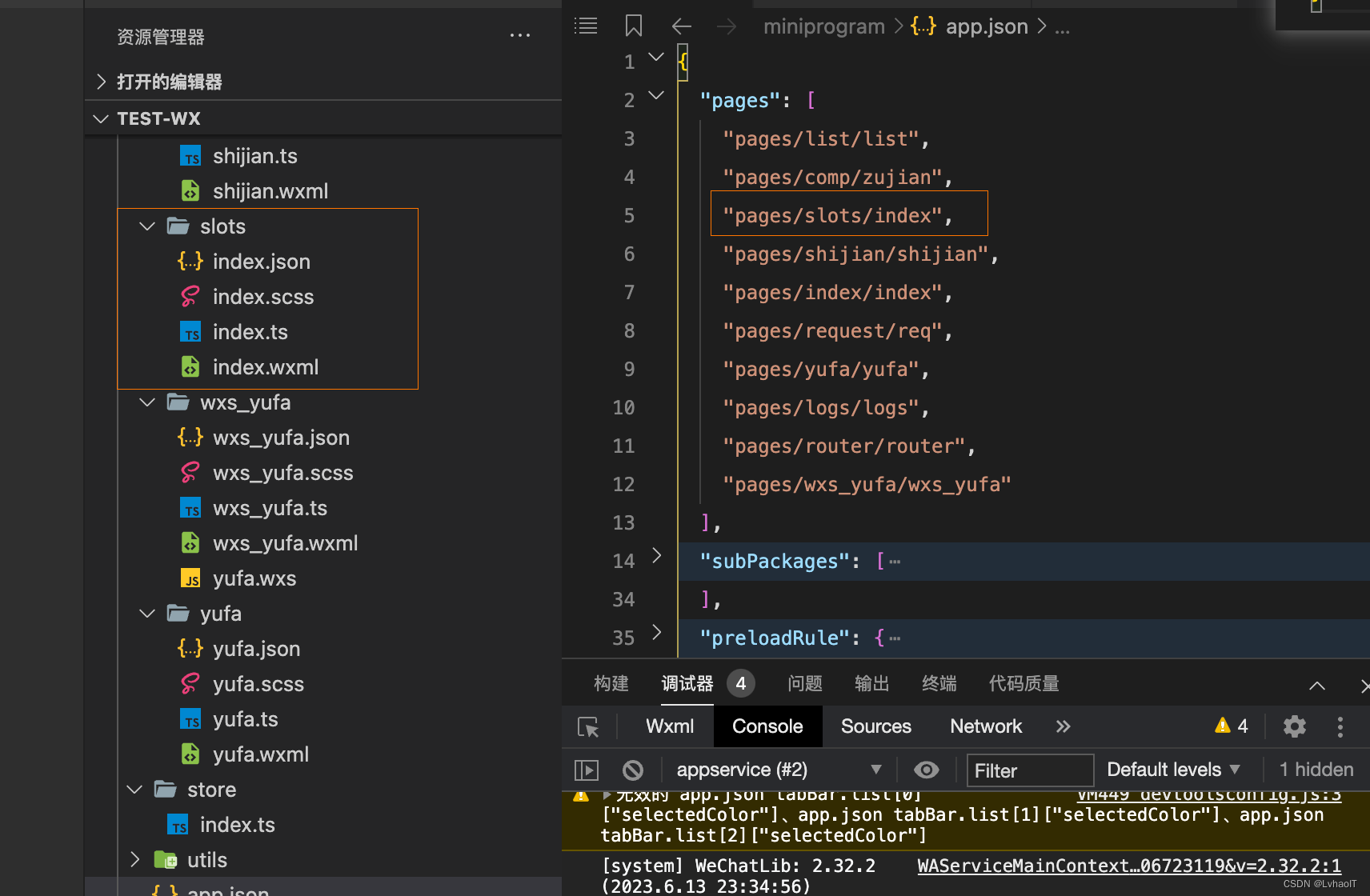The image size is (1370, 896).
Task: Collapse the yufa folder
Action: [x=147, y=614]
